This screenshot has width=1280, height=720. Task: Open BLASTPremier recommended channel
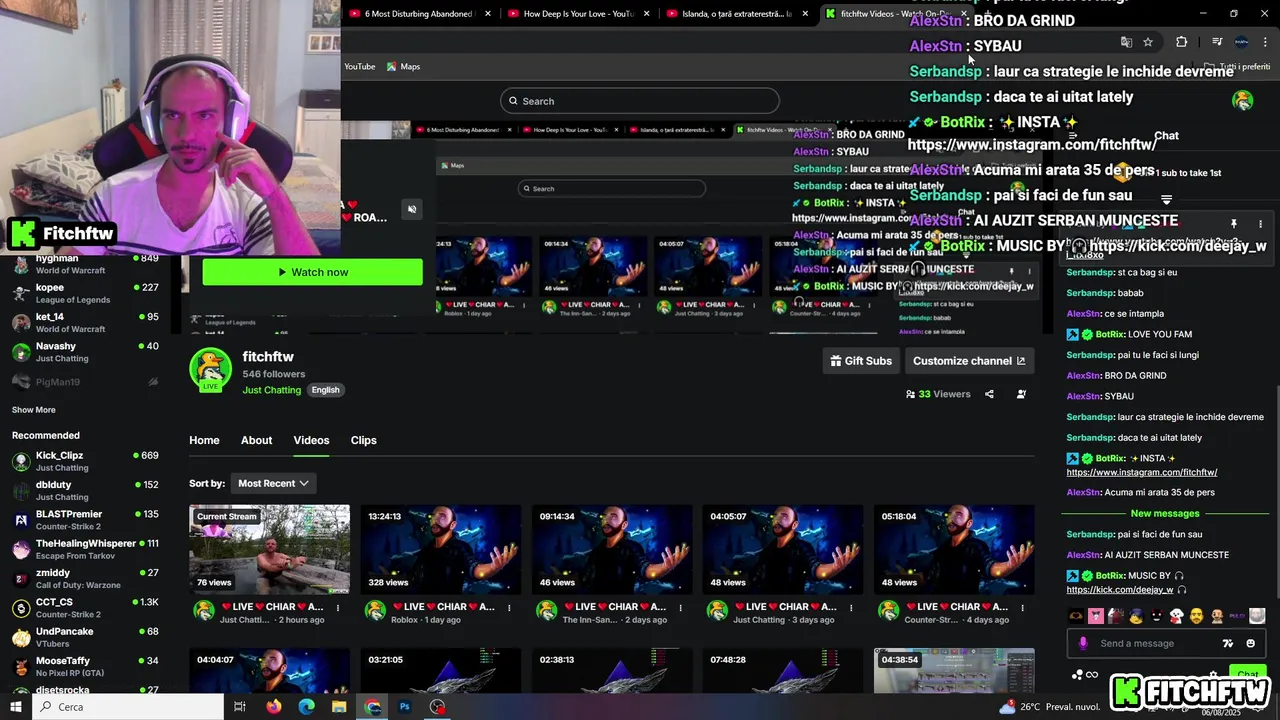[85, 520]
